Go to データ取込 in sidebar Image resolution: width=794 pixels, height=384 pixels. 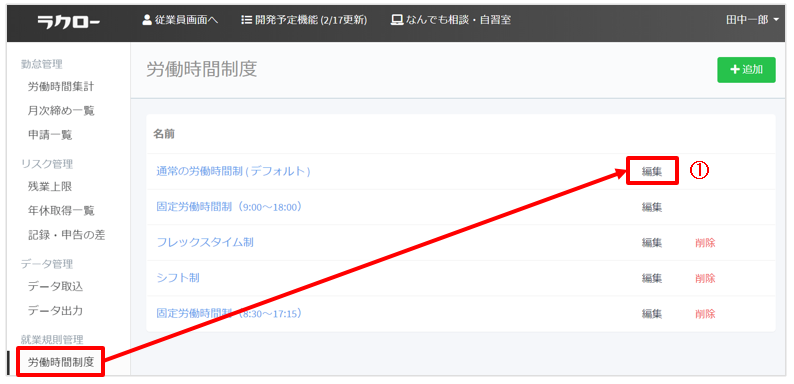point(55,286)
